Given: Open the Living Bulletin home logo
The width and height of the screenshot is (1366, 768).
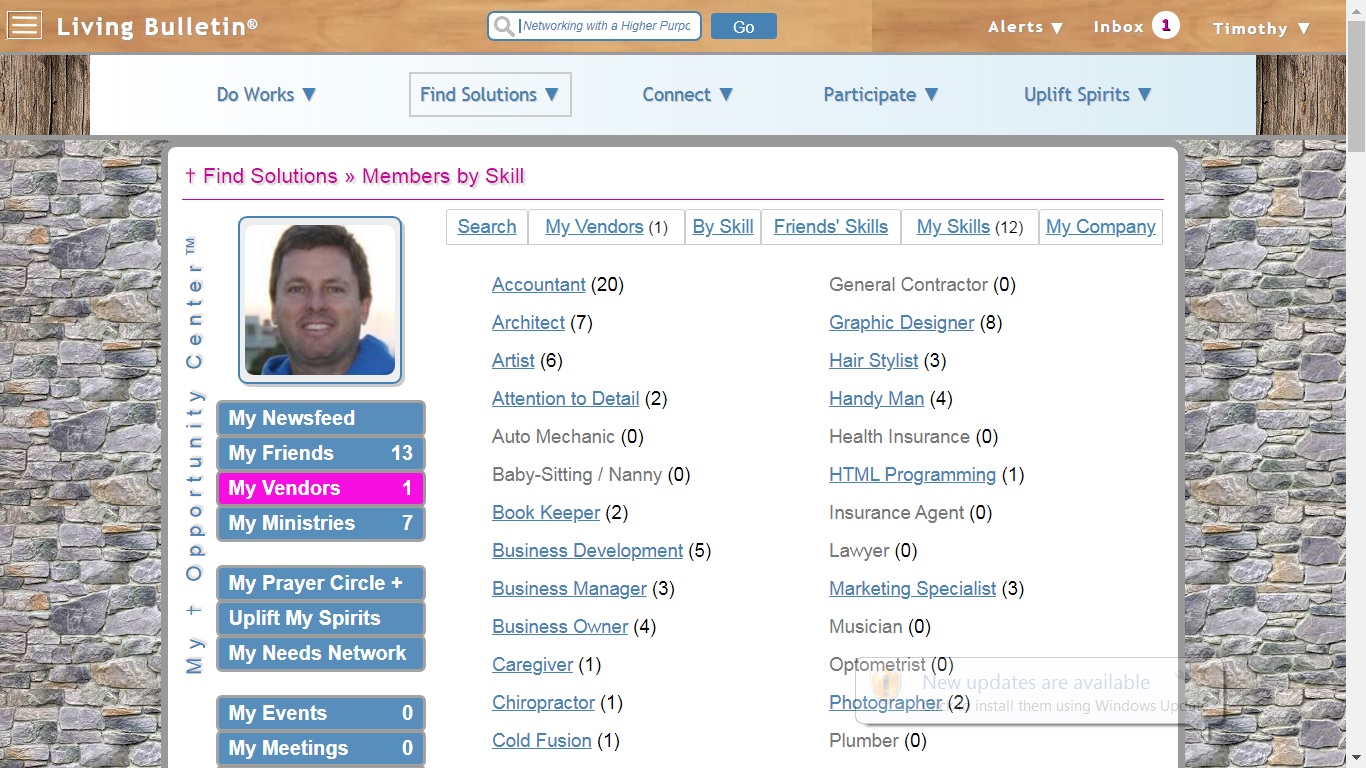Looking at the screenshot, I should 157,26.
